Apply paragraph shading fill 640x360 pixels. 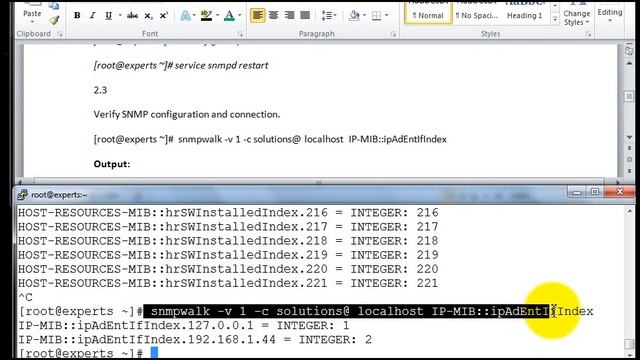[x=354, y=16]
